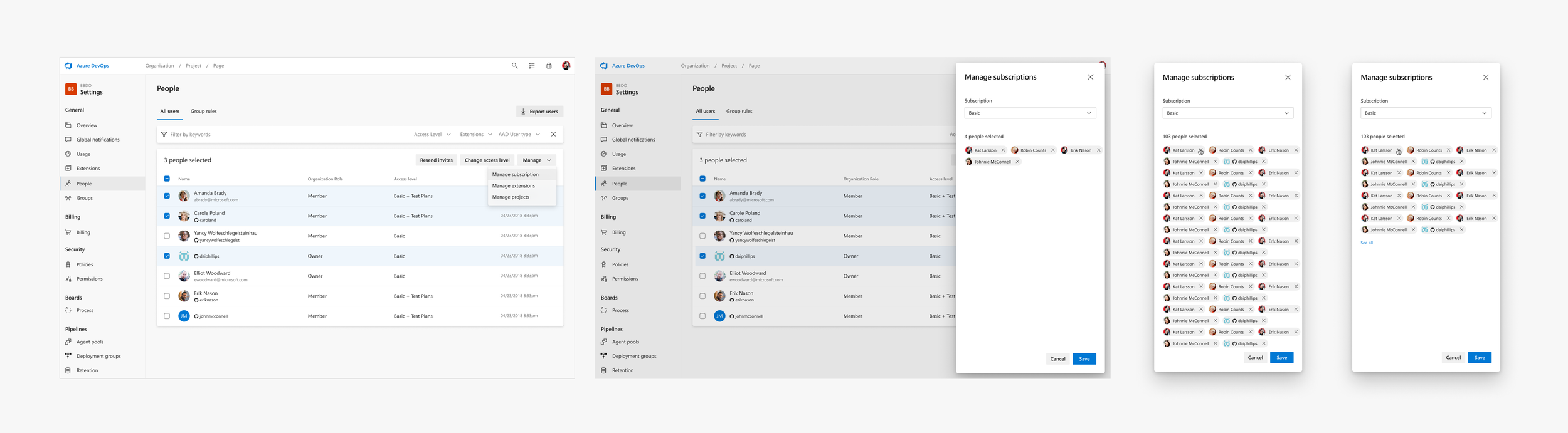Uncheck Amanda Brady on the undimmed page
The image size is (1568, 433).
click(167, 196)
